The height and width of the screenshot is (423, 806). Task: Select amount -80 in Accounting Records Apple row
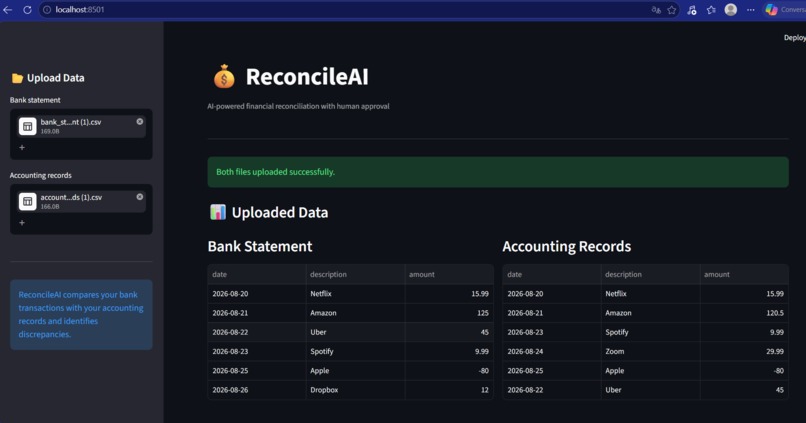pos(744,371)
